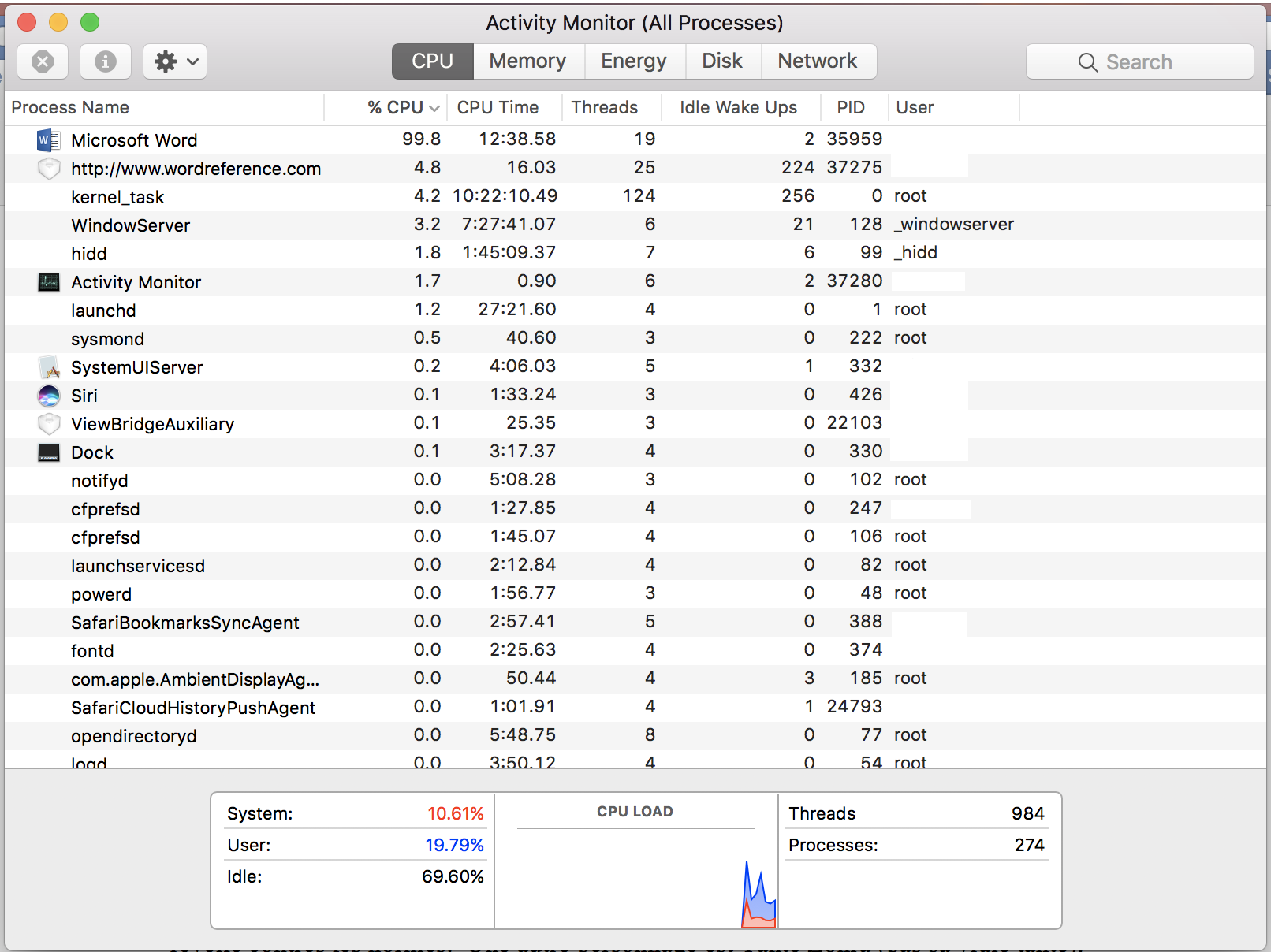
Task: Click the SystemUIServer app icon
Action: pos(49,367)
